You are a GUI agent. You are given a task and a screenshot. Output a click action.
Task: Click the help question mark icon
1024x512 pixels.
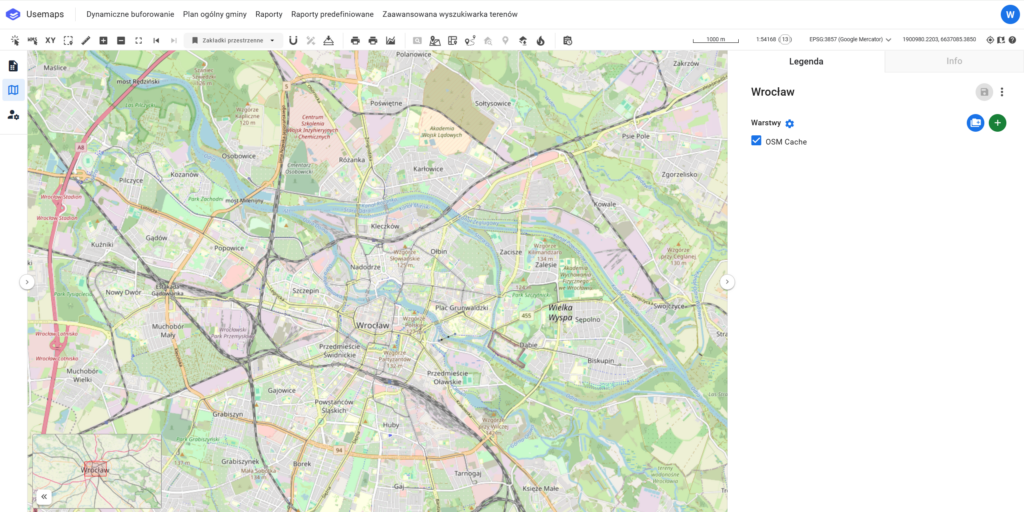1012,40
